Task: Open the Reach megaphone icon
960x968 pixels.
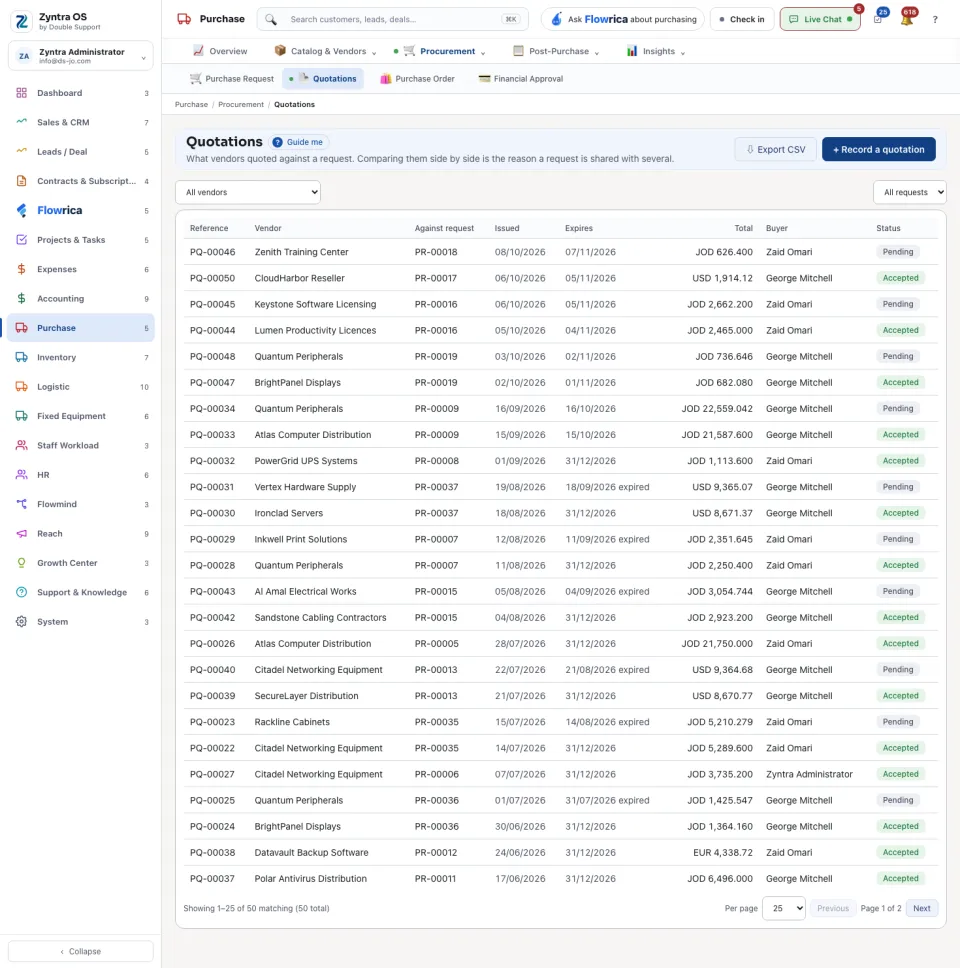Action: click(x=22, y=533)
